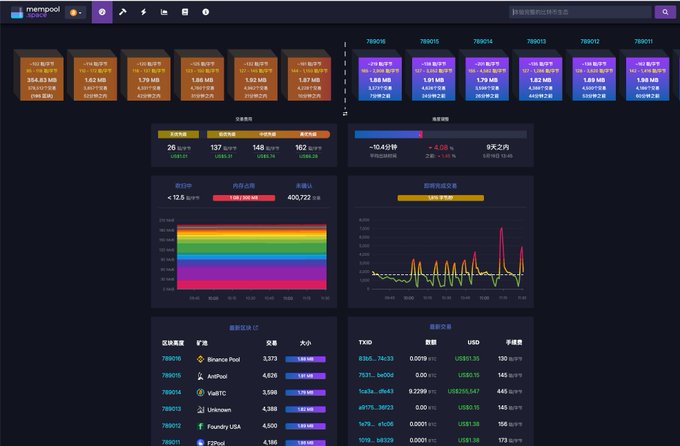Open the latest blocks heading link
680x446 pixels.
click(244, 328)
